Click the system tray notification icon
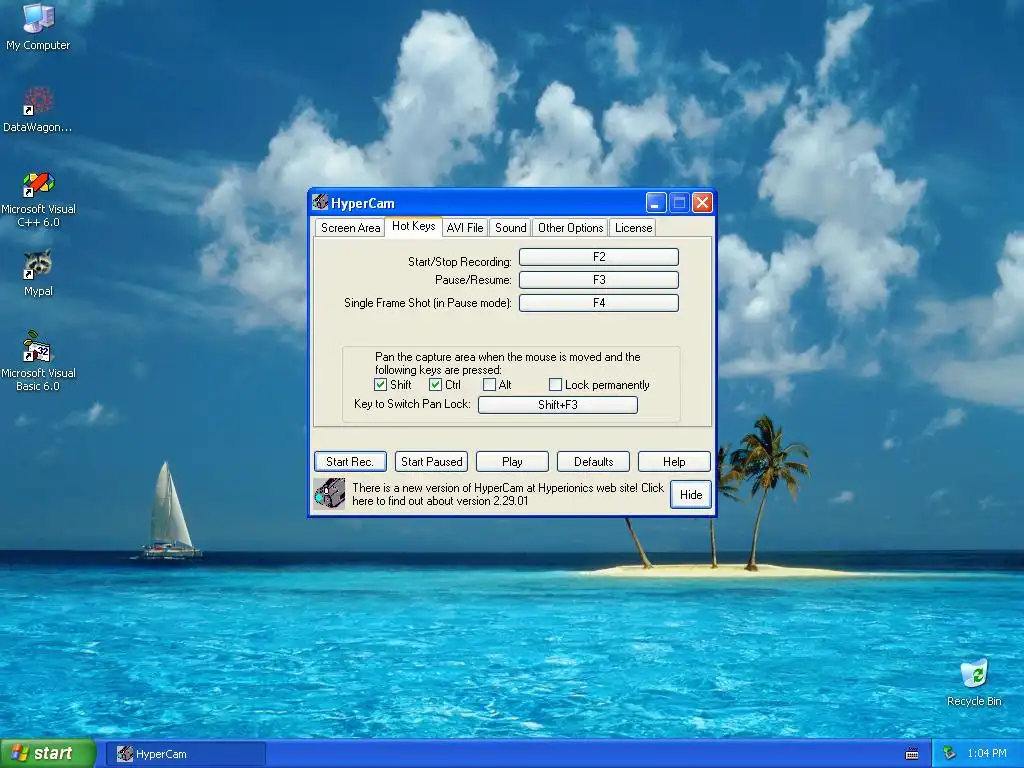The height and width of the screenshot is (768, 1024). click(x=950, y=754)
